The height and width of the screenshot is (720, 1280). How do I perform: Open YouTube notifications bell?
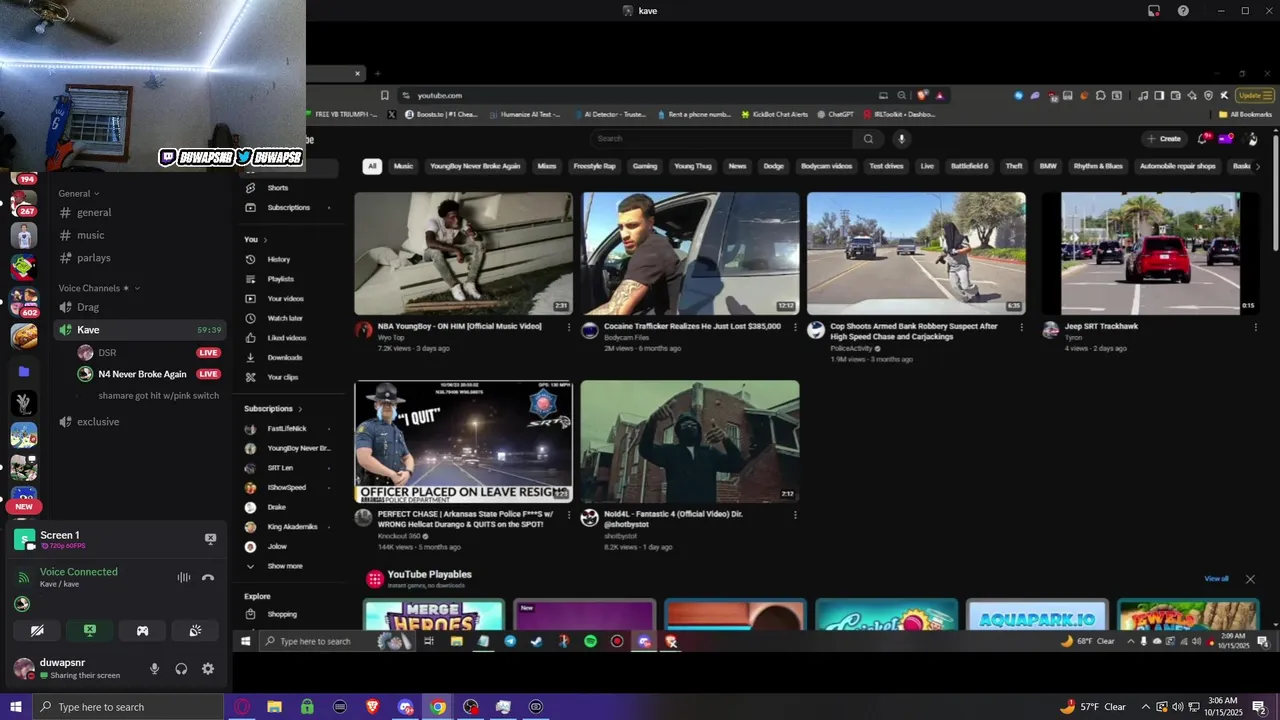pos(1203,139)
